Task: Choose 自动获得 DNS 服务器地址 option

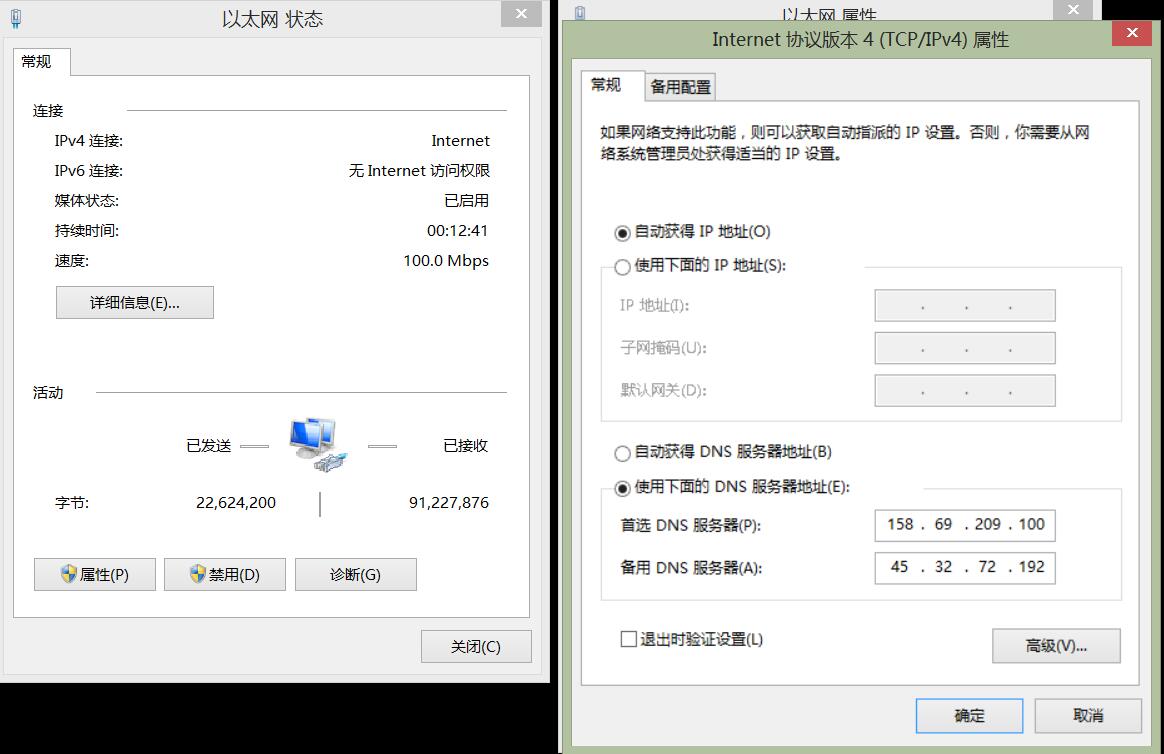Action: pyautogui.click(x=623, y=453)
